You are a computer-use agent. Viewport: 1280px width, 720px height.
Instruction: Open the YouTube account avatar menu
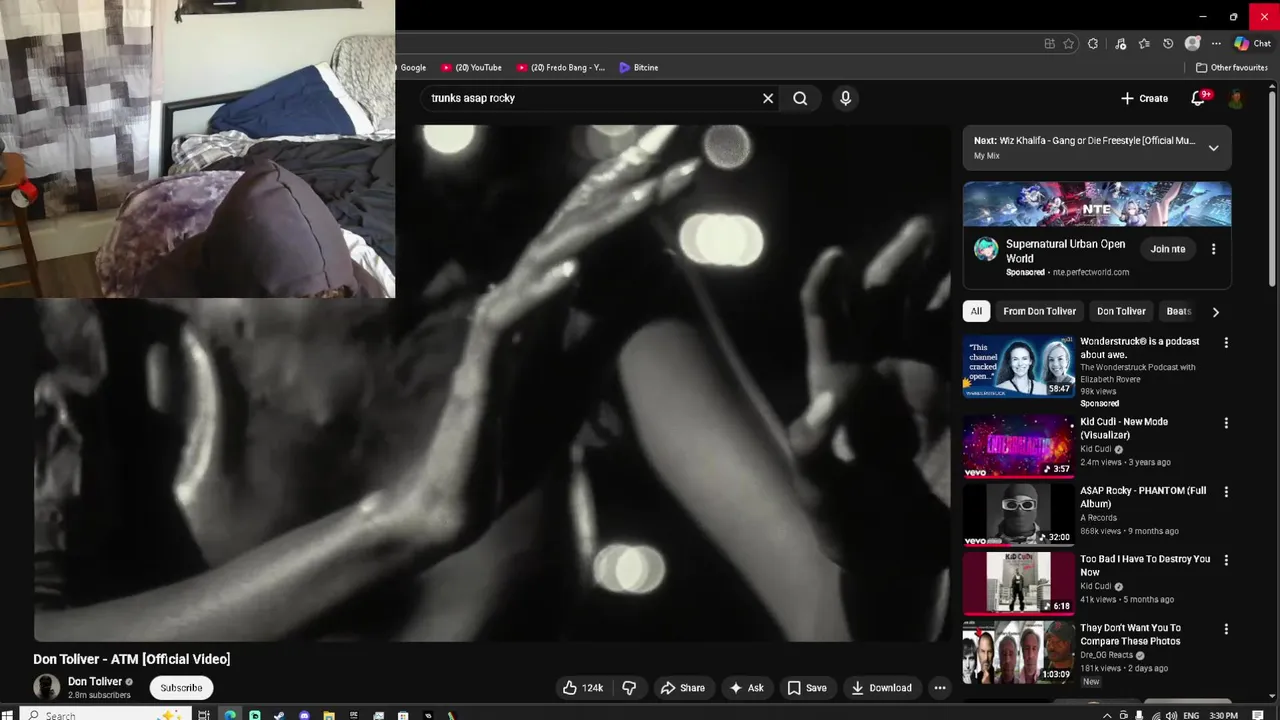pyautogui.click(x=1237, y=98)
